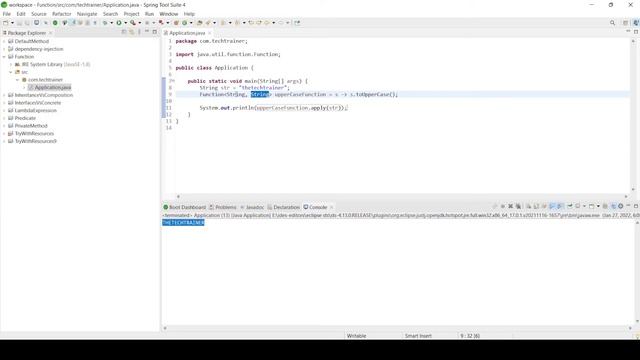Close the Console tab

(x=331, y=207)
